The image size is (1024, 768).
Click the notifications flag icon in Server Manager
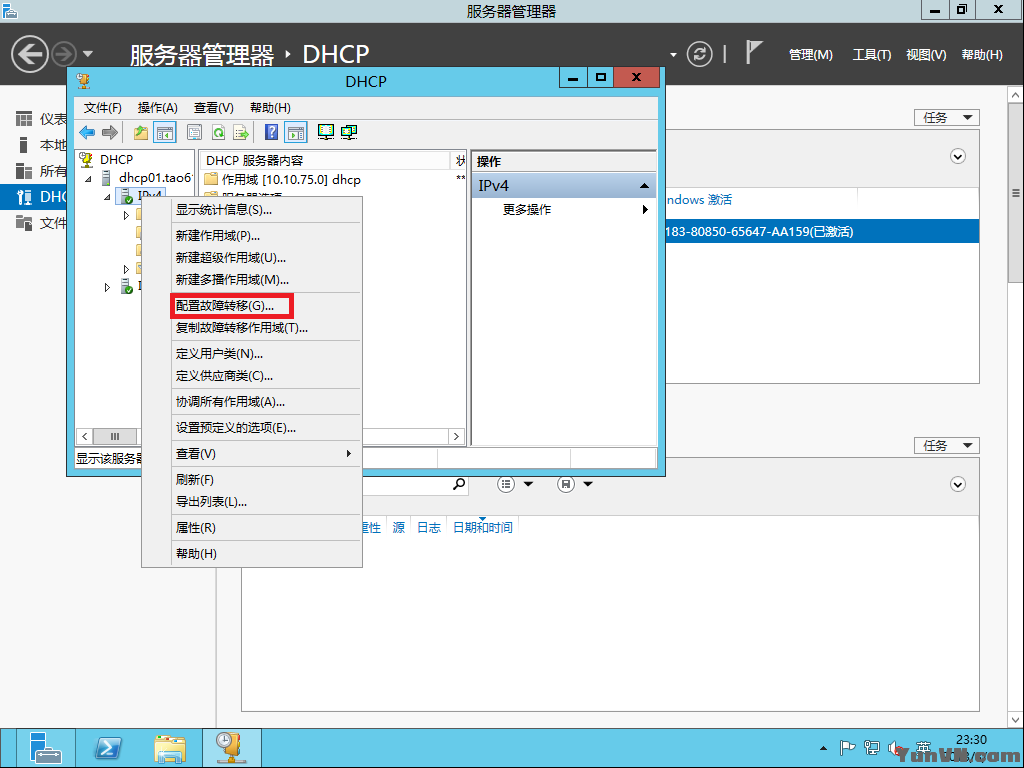click(x=754, y=52)
